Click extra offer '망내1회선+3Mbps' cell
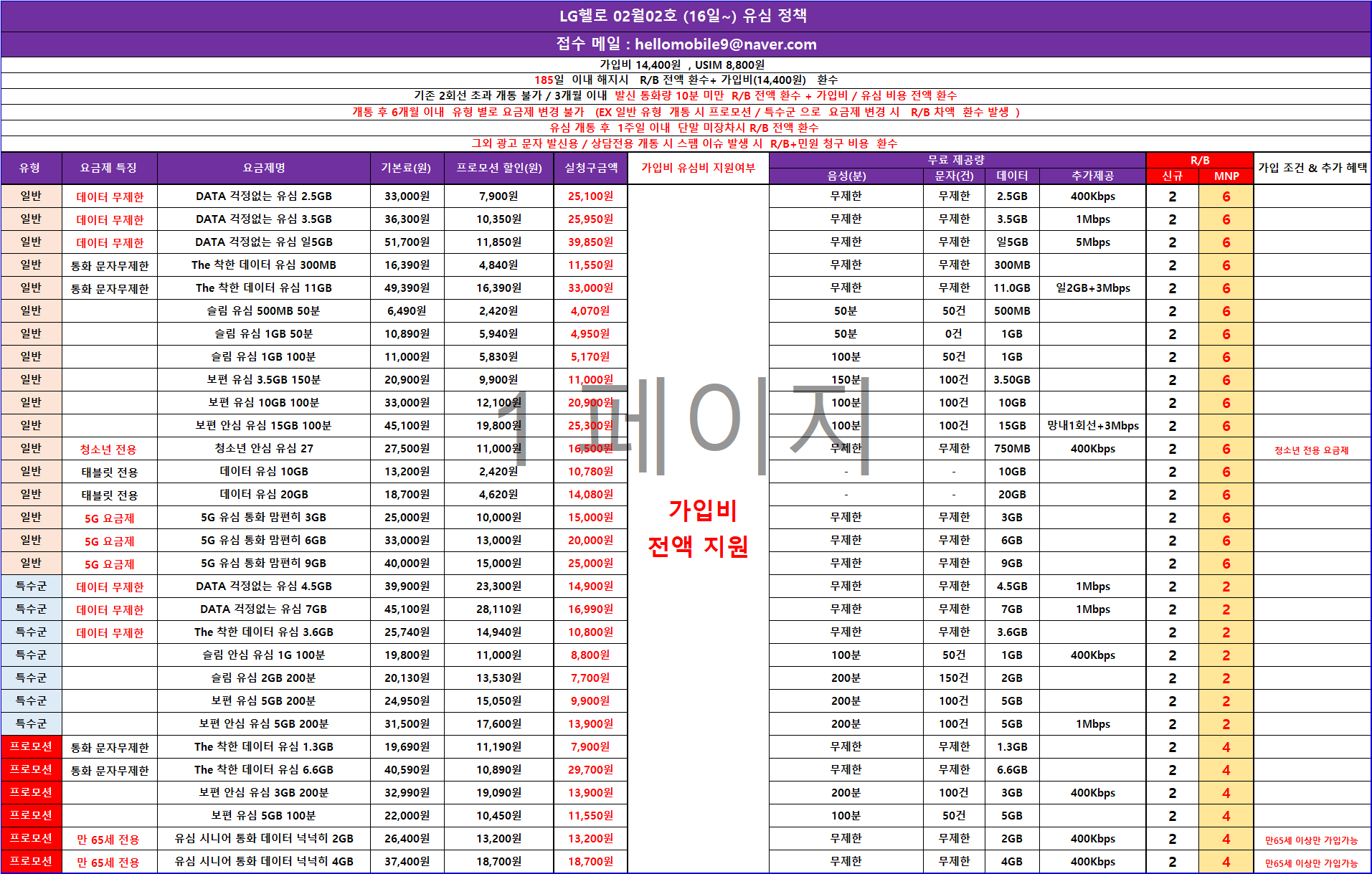1372x874 pixels. coord(1092,425)
